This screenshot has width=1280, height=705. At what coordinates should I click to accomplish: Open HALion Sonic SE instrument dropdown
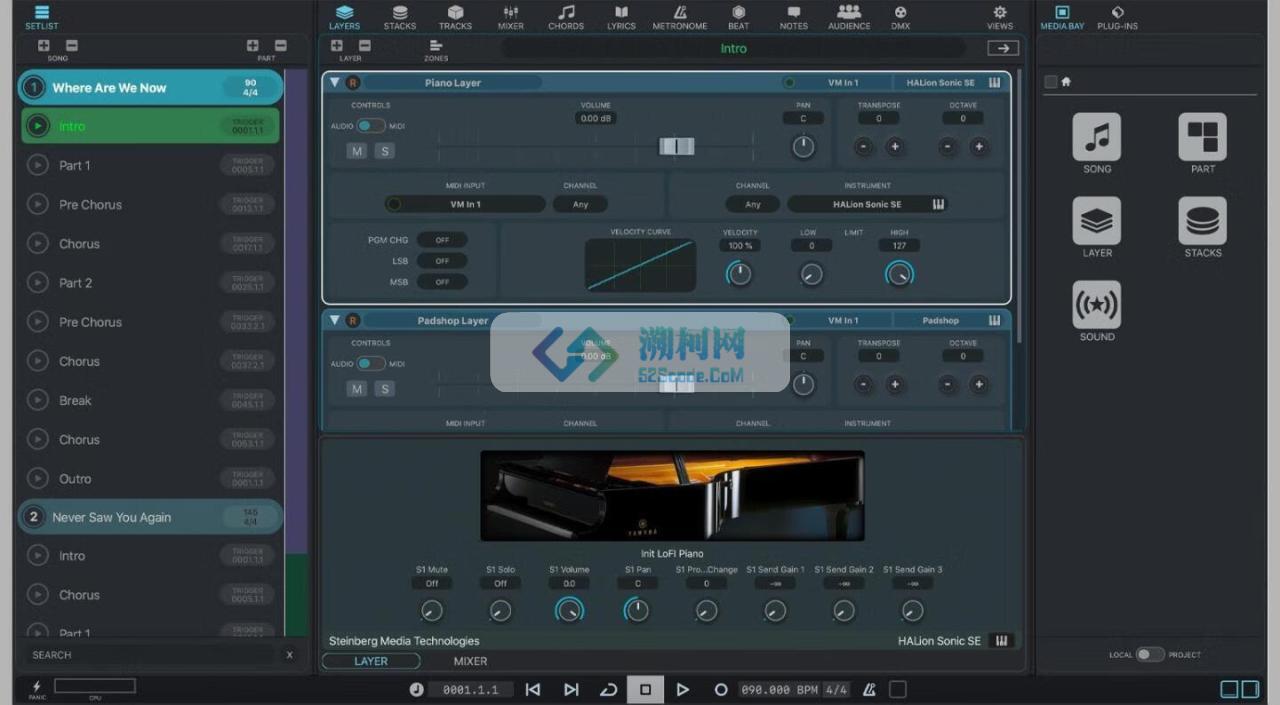(x=867, y=204)
